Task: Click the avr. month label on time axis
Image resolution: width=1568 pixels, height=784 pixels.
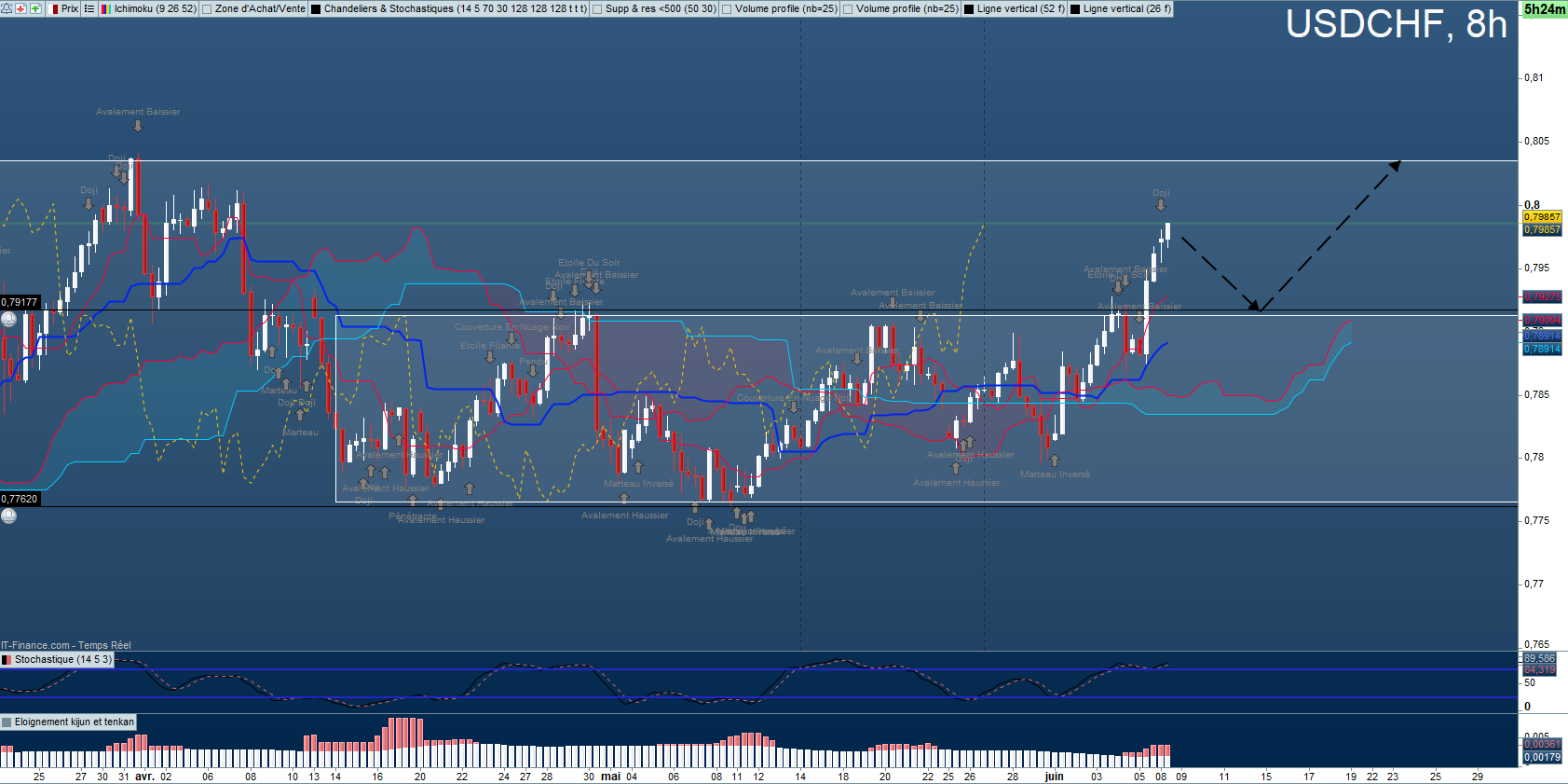Action: pos(144,777)
